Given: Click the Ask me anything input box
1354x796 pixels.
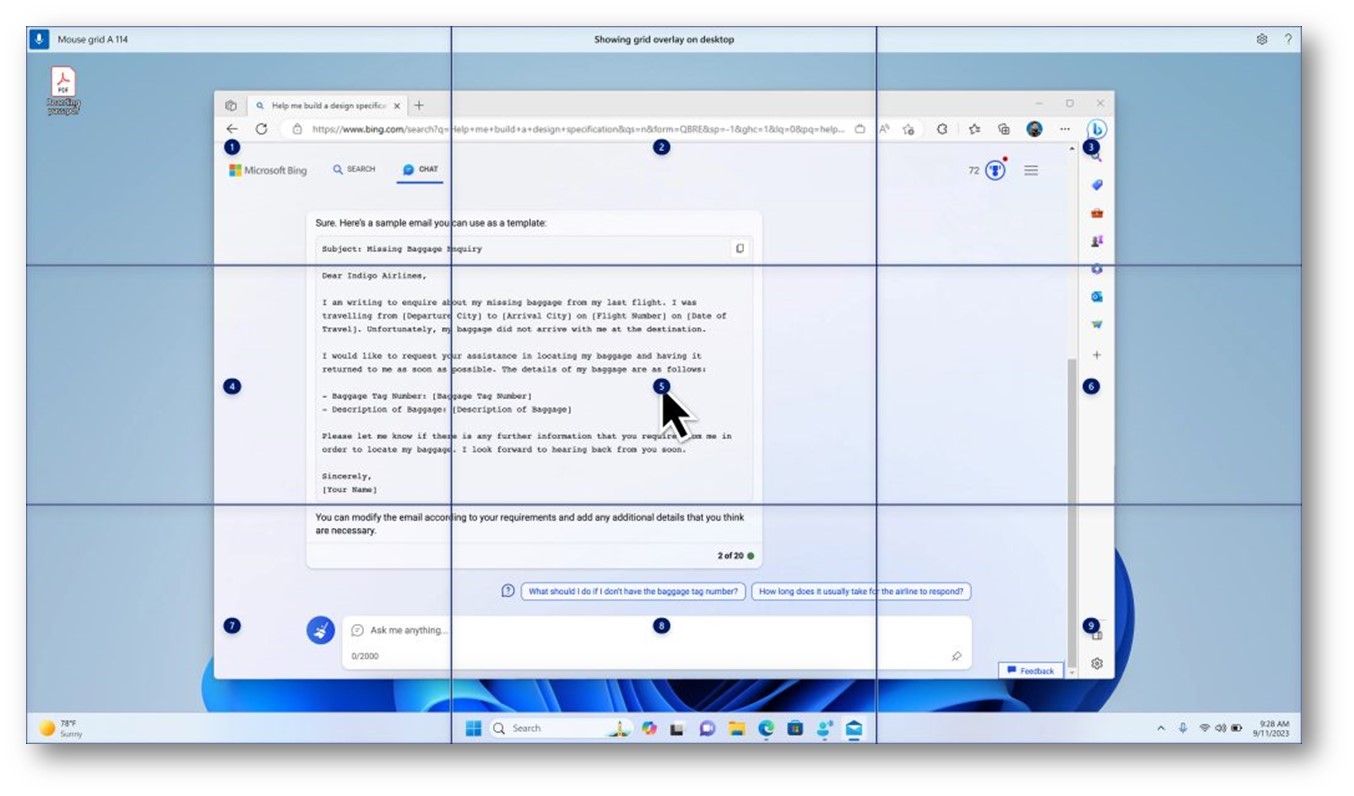Looking at the screenshot, I should (x=640, y=631).
